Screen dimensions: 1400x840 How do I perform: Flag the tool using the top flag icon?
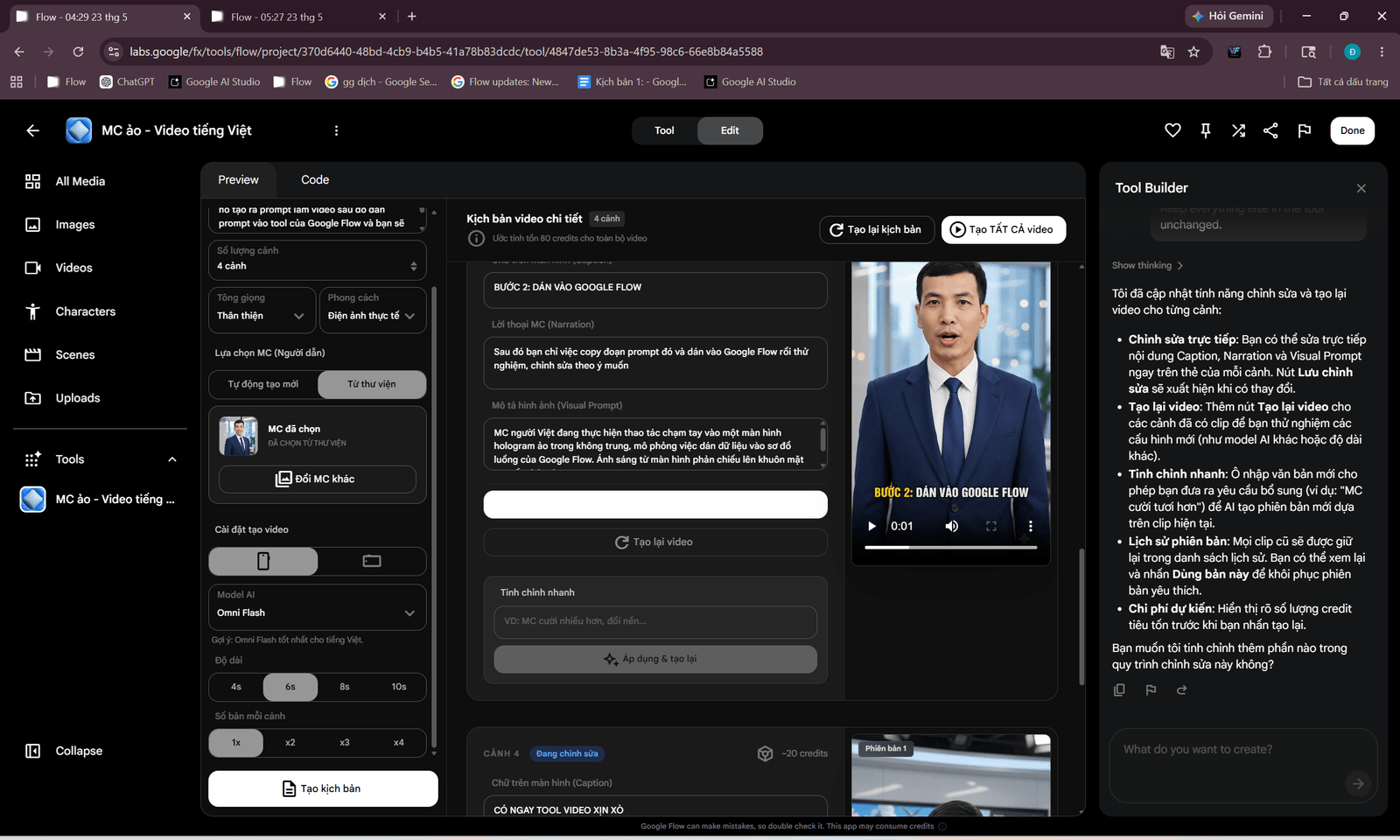[1304, 130]
